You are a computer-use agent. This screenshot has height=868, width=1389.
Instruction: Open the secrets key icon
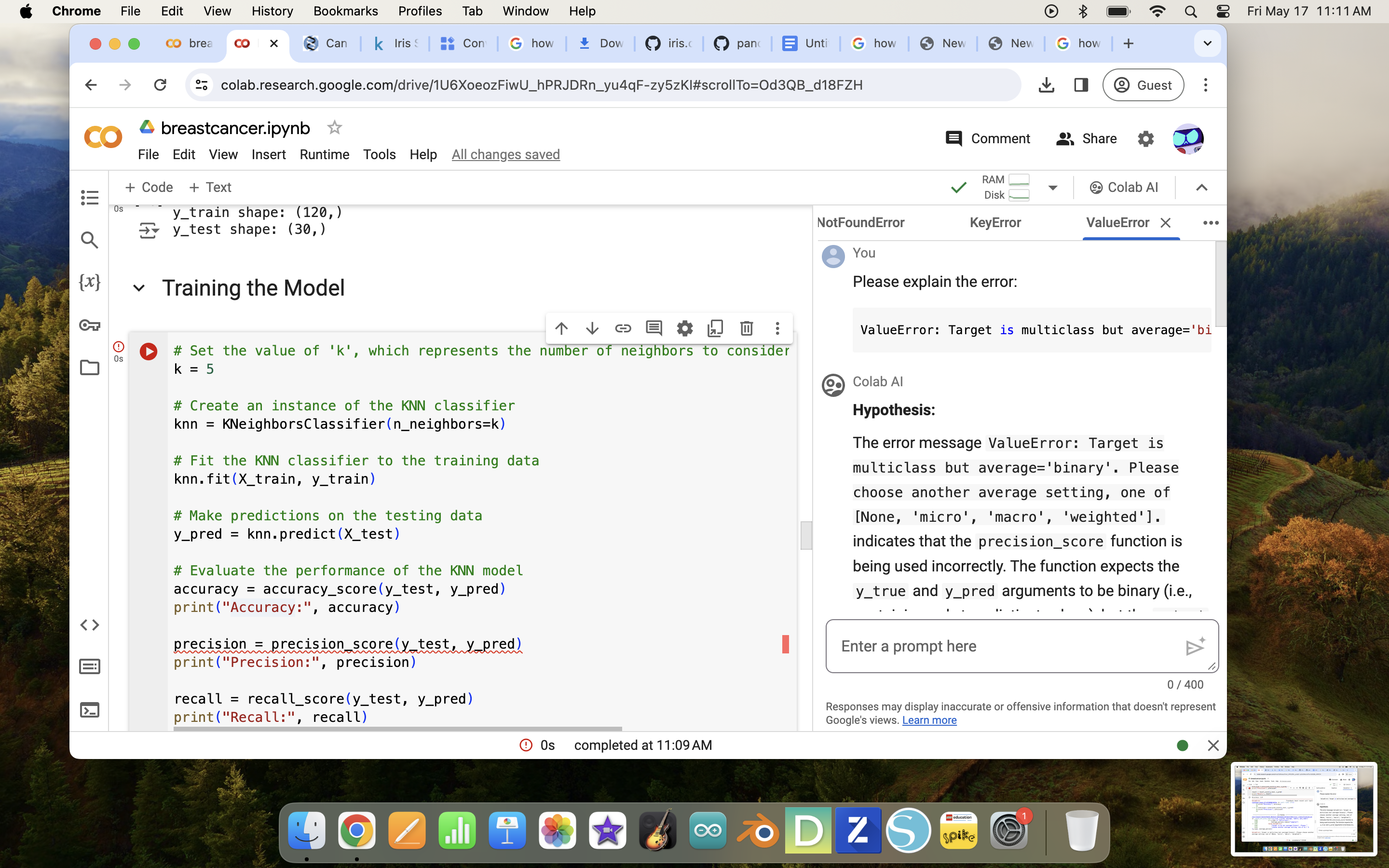(90, 325)
